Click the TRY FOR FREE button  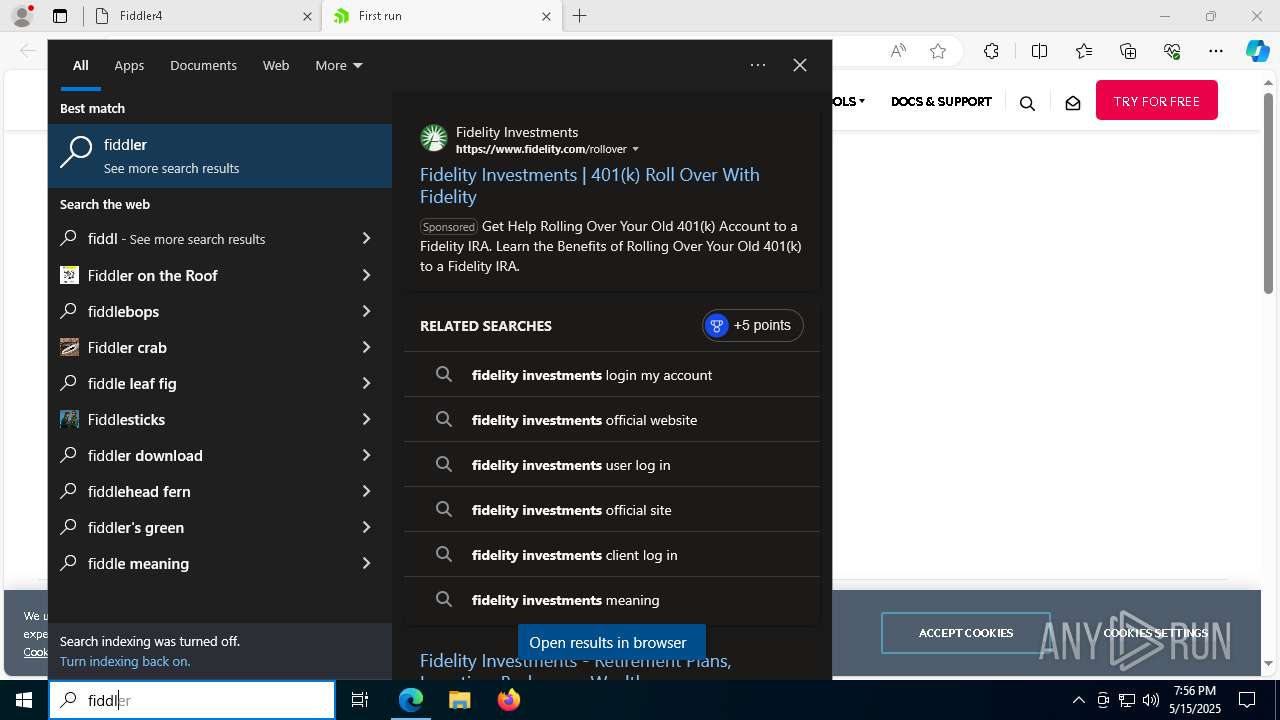tap(1157, 100)
